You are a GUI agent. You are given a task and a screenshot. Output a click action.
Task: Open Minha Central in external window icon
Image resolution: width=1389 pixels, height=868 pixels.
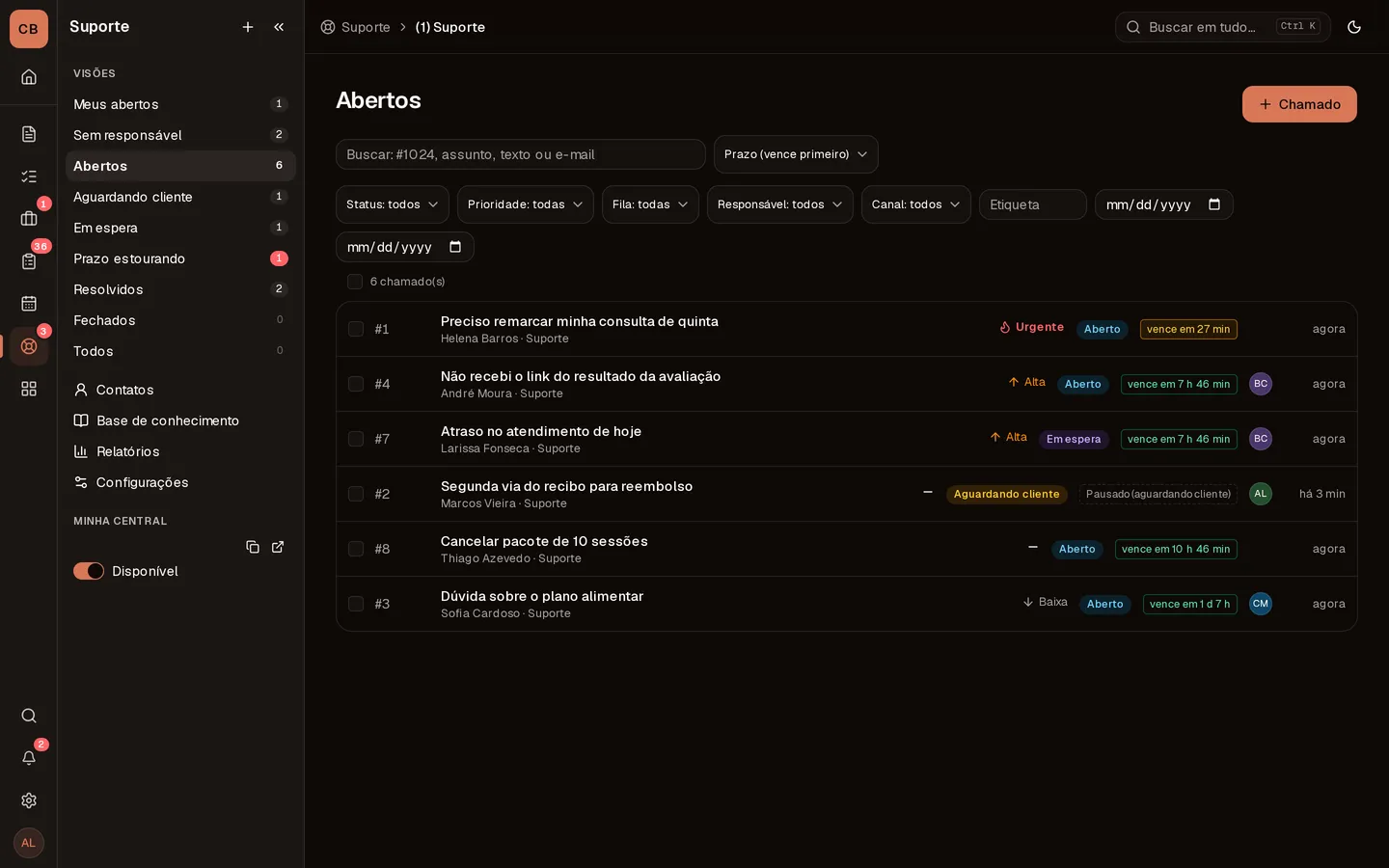[278, 547]
